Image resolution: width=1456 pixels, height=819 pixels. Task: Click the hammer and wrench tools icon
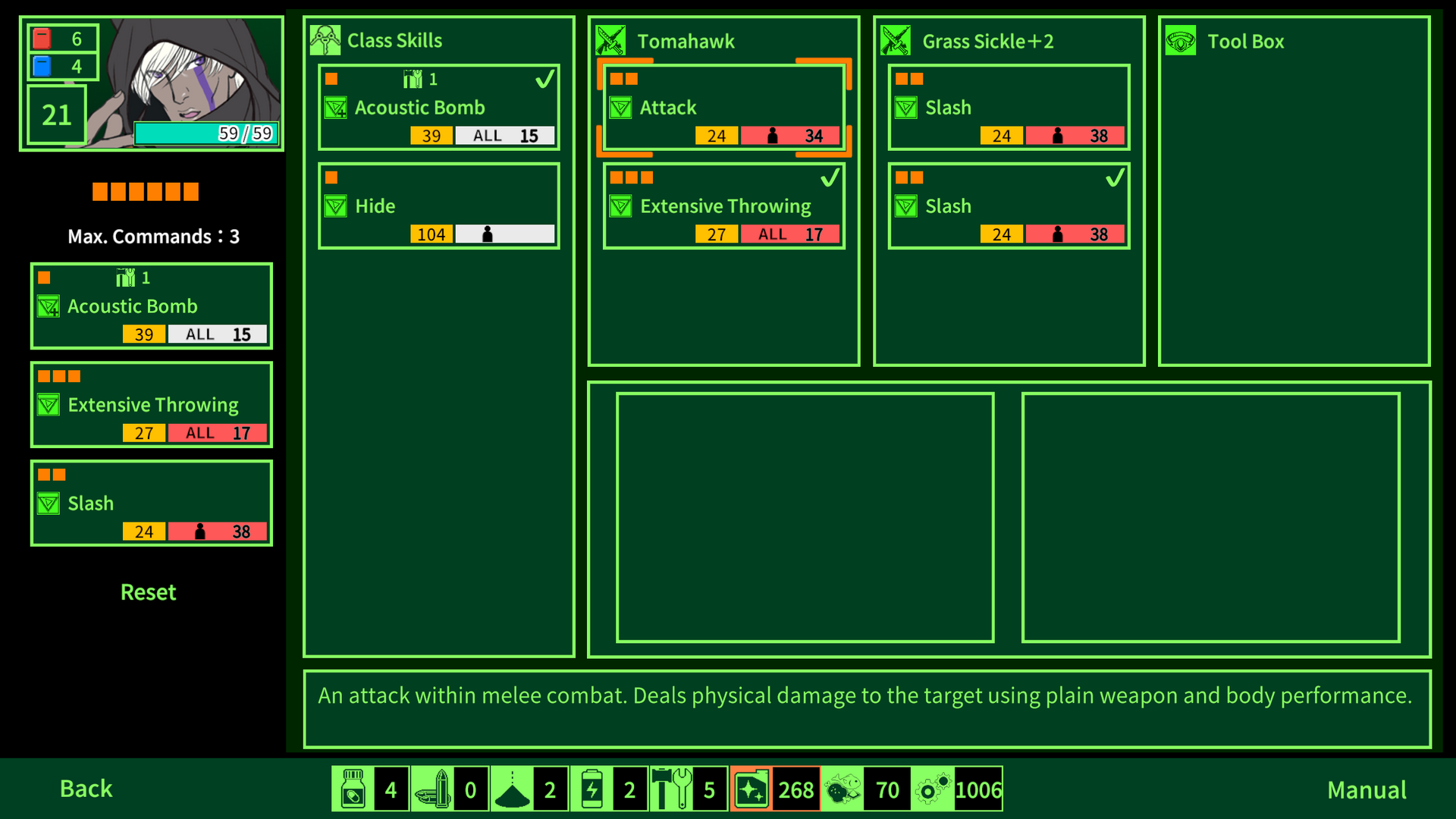[675, 789]
